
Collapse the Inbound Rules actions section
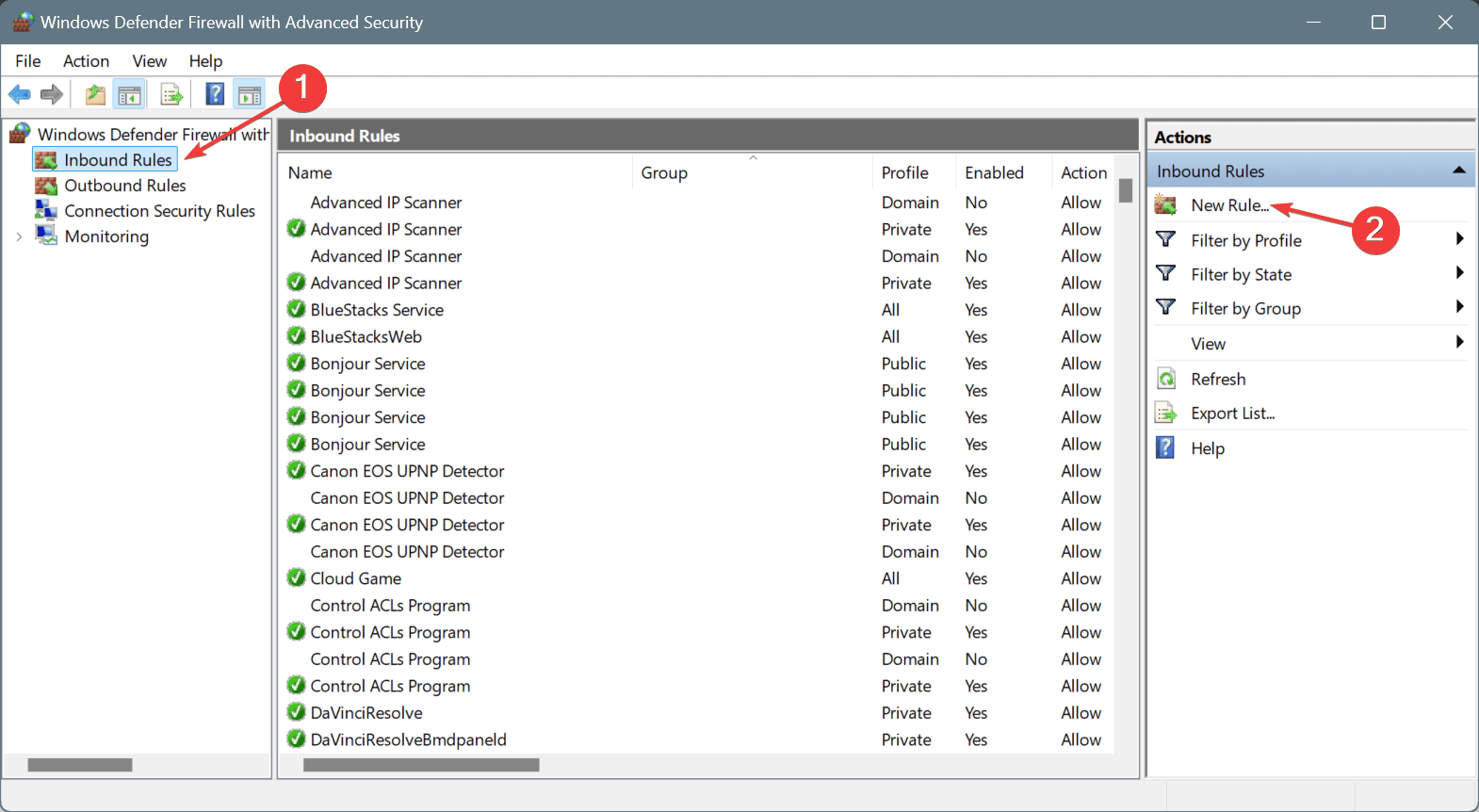[1459, 171]
